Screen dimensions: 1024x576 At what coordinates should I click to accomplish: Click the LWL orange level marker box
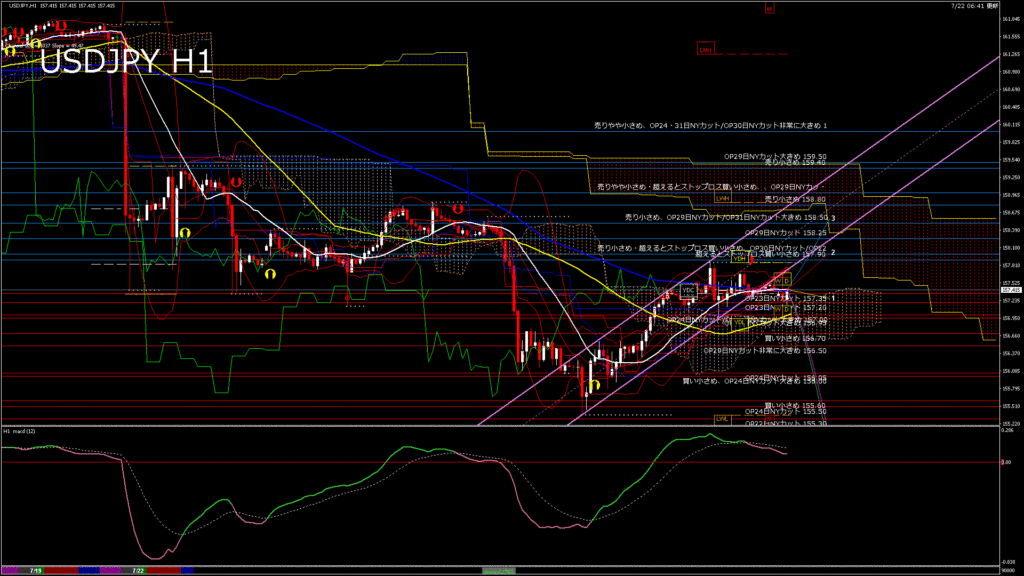point(722,419)
